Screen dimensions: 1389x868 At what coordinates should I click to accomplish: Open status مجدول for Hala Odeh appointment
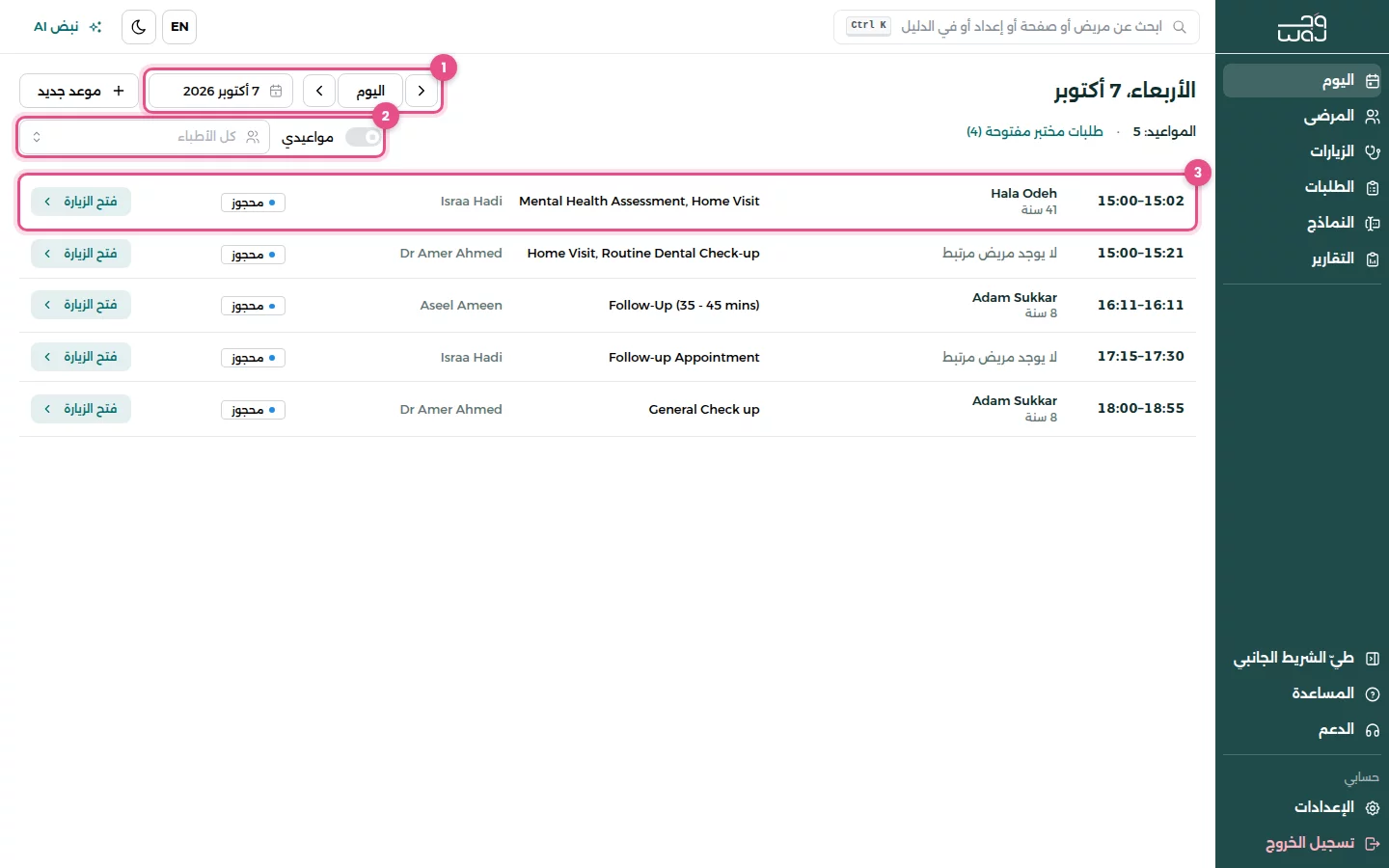pyautogui.click(x=253, y=203)
